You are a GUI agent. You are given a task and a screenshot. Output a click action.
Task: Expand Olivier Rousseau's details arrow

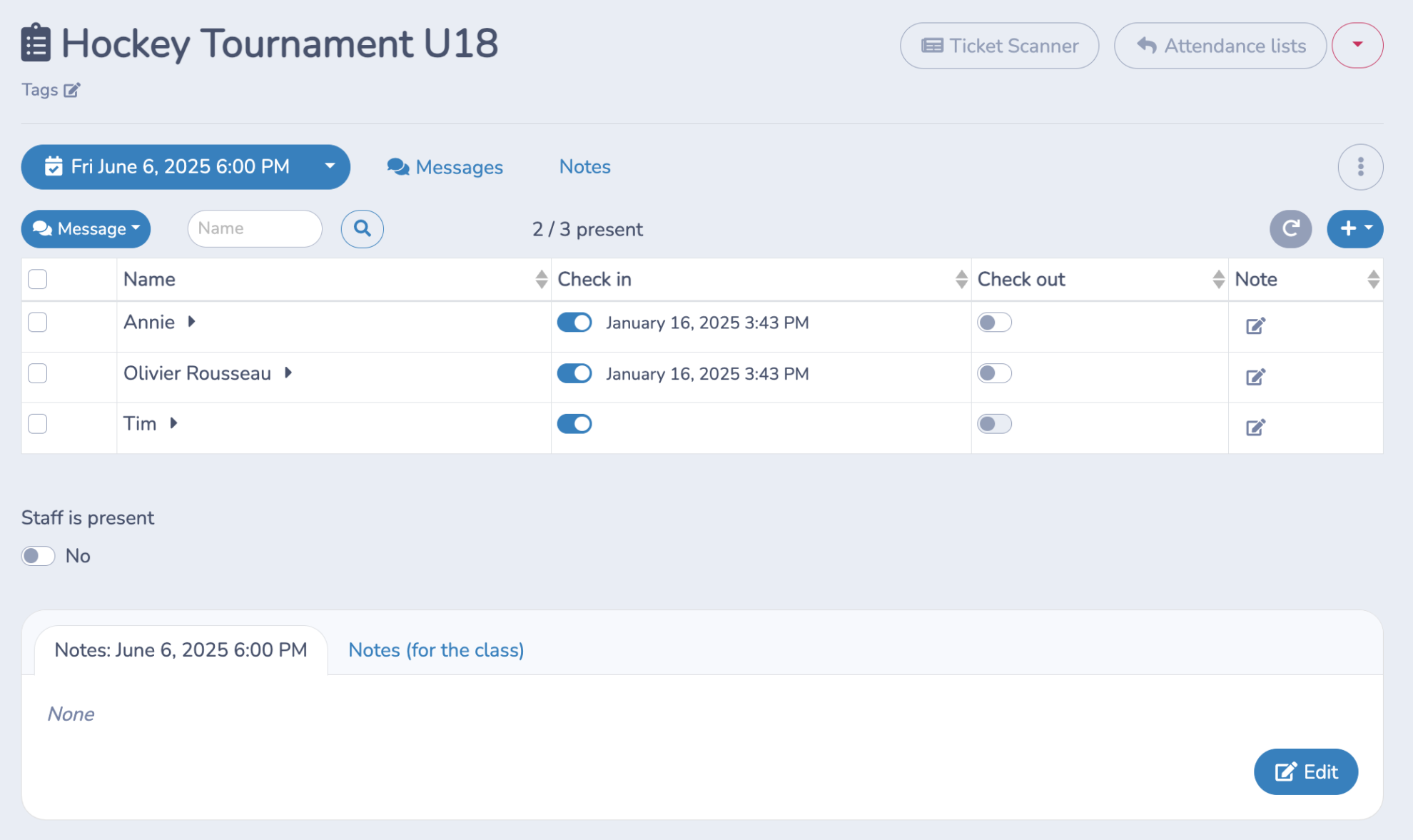(288, 373)
